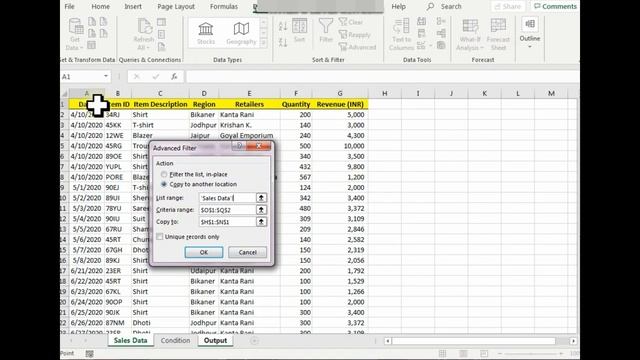Image resolution: width=640 pixels, height=360 pixels.
Task: Open the Formulas ribbon tab
Action: tap(224, 7)
